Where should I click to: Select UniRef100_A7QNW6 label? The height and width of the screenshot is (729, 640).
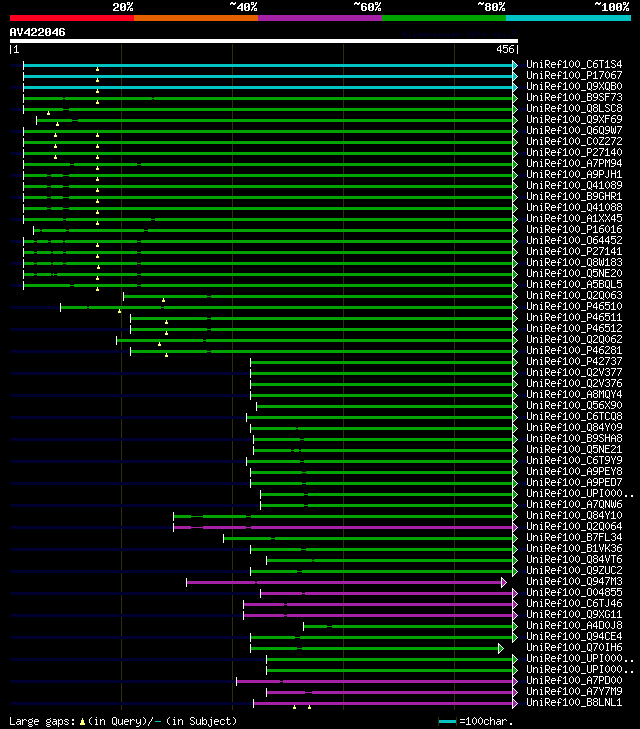coord(574,504)
